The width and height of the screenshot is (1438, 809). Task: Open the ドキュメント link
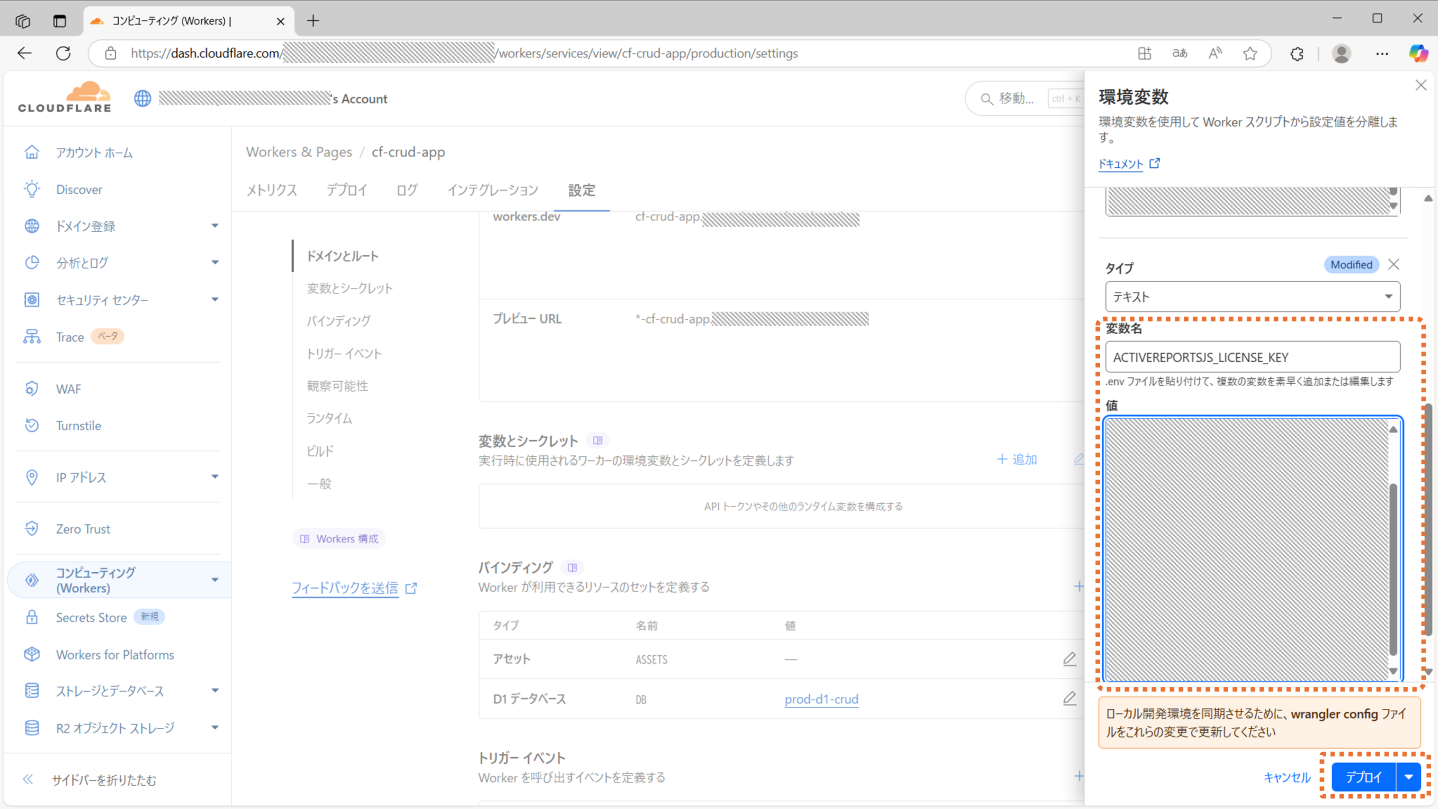(x=1130, y=164)
